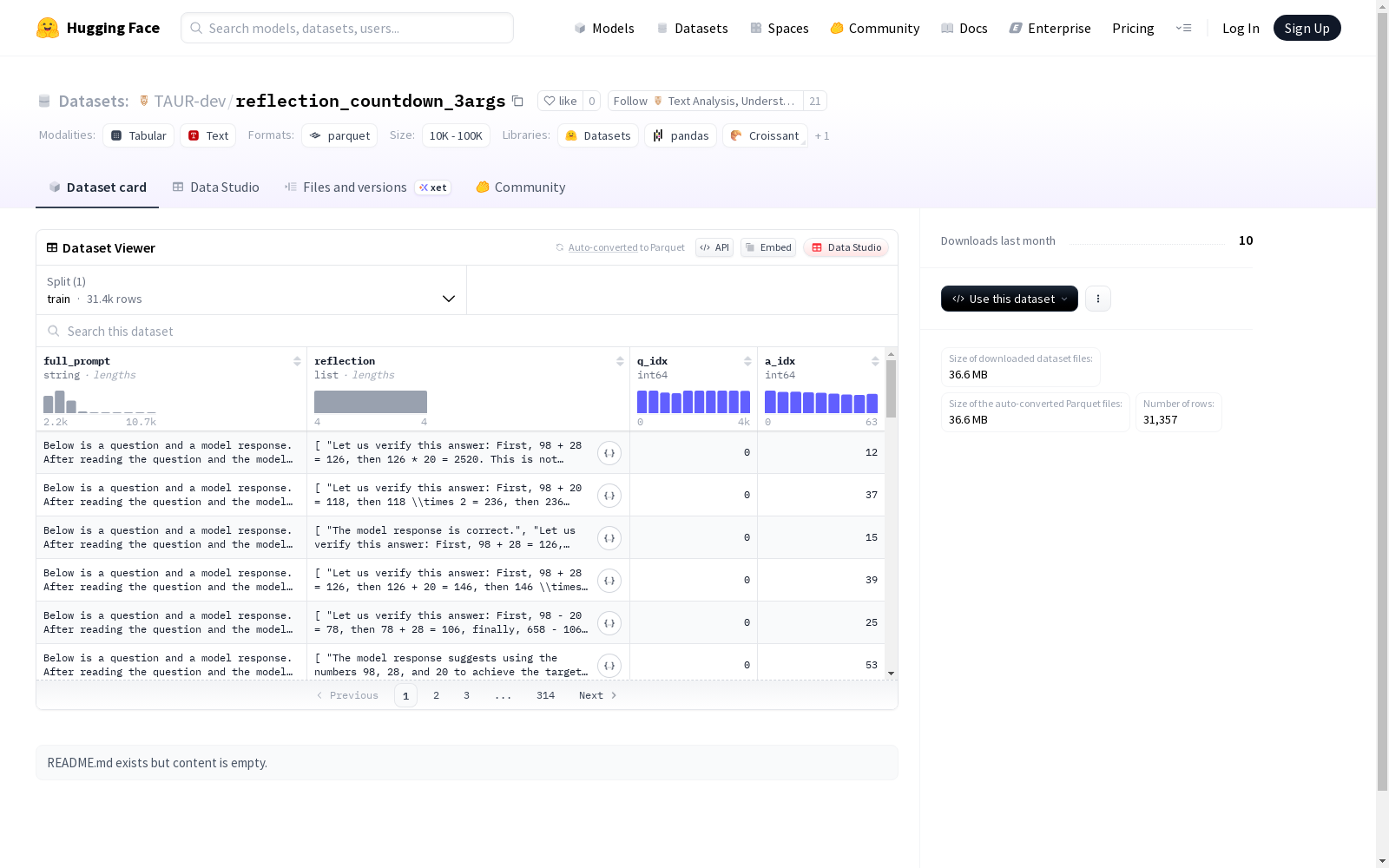
Task: Open the dataset Community tab
Action: 521,187
